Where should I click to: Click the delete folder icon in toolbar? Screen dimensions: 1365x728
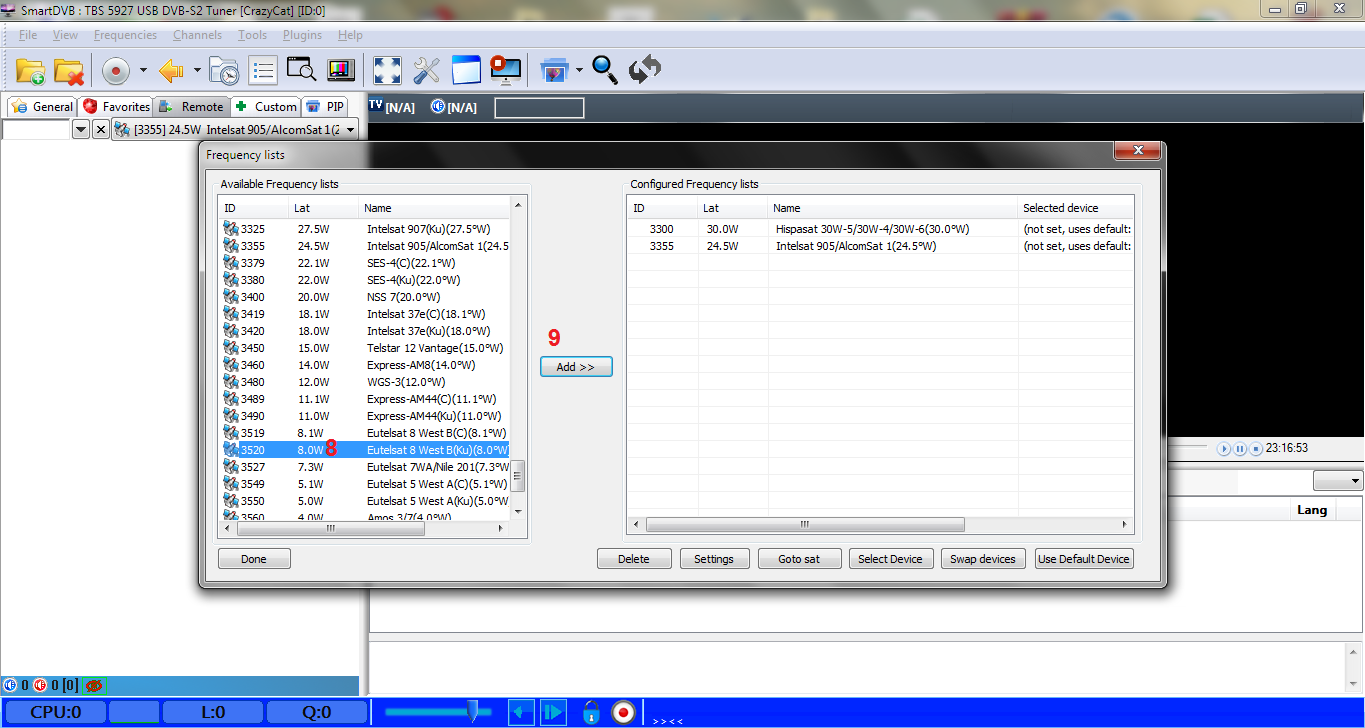[69, 71]
